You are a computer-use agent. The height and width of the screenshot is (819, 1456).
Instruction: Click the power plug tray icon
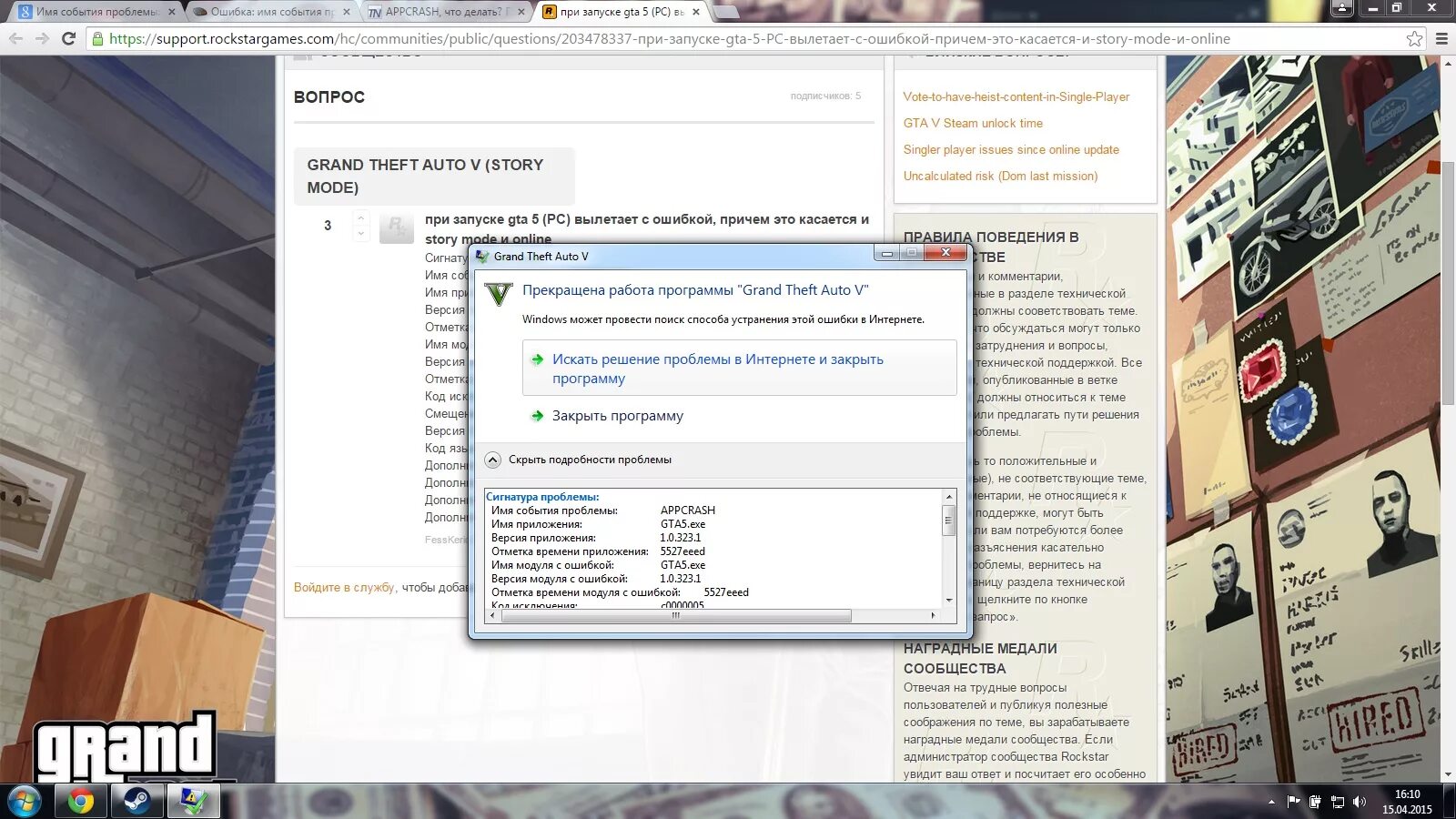coord(1315,802)
